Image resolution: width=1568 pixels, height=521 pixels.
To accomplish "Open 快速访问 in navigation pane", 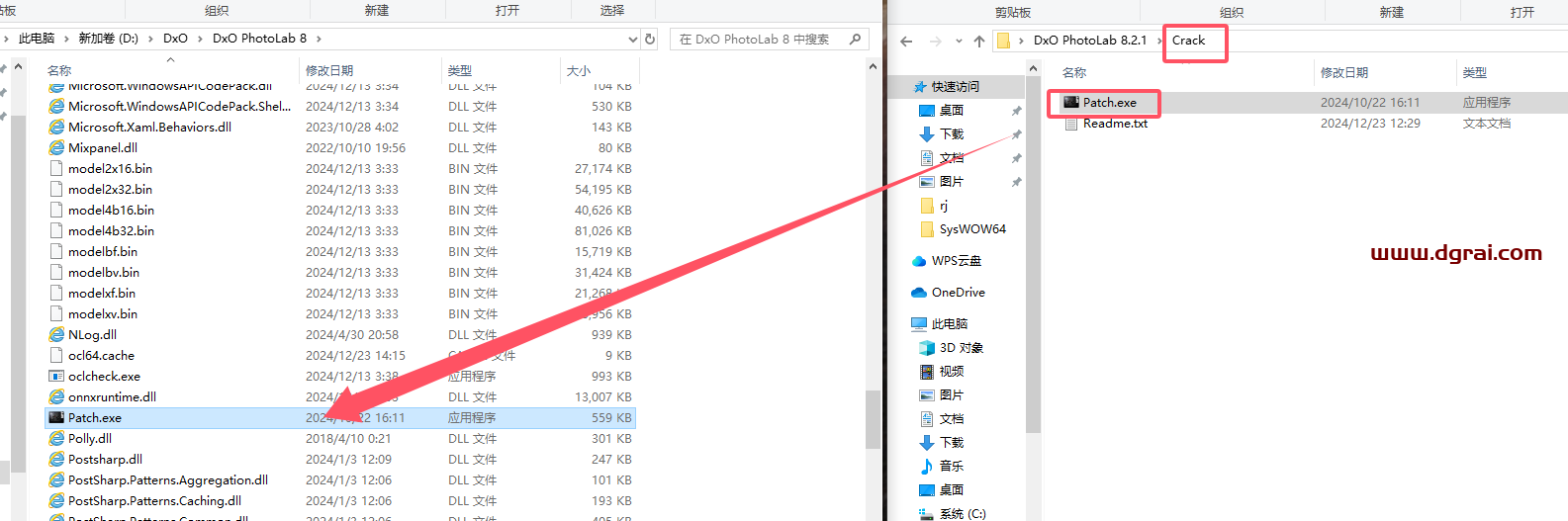I will [954, 87].
